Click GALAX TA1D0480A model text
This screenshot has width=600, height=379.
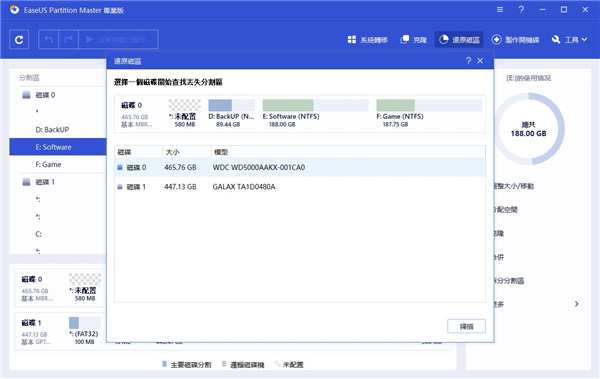(244, 187)
